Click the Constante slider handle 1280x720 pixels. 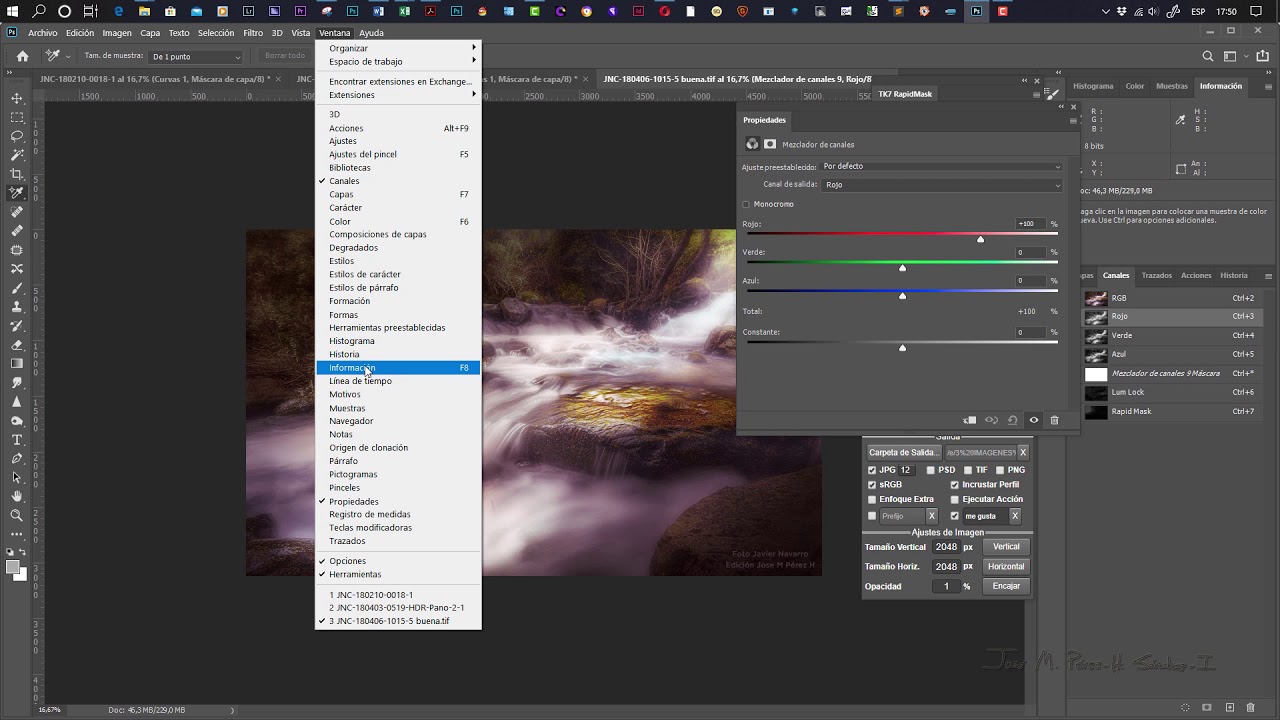tap(902, 348)
